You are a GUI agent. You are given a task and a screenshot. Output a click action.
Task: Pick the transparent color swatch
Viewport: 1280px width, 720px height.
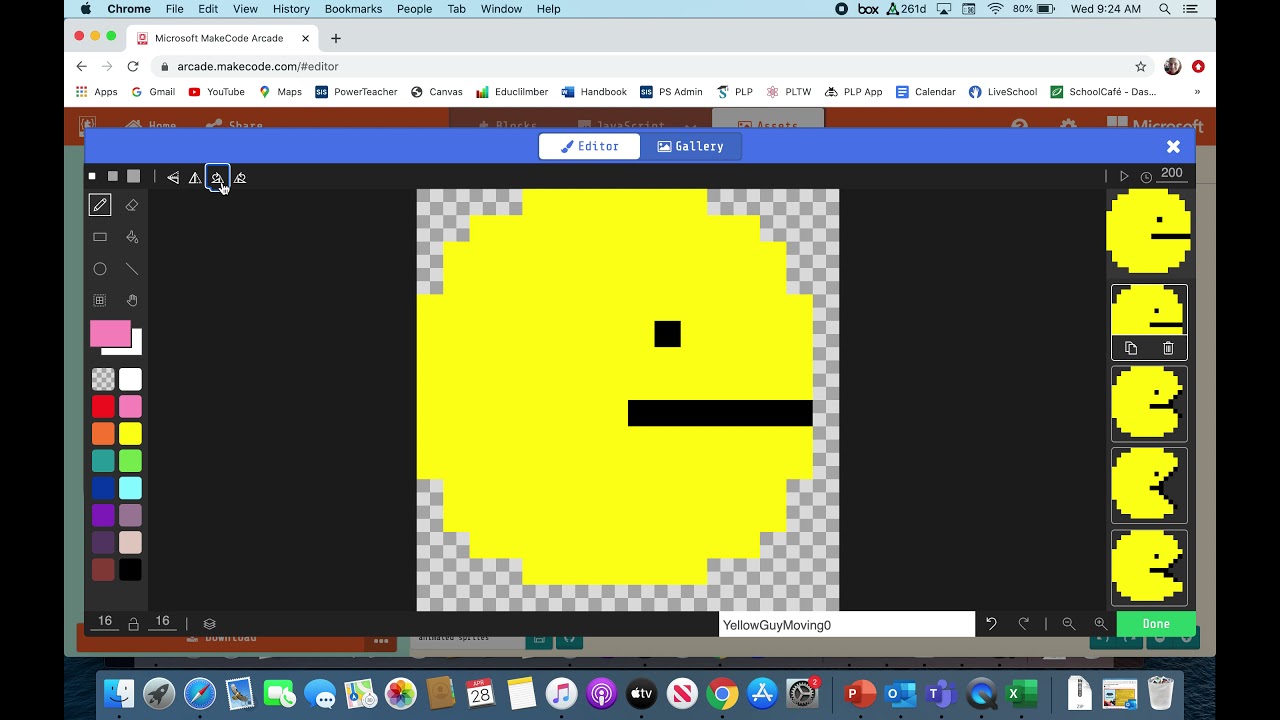point(103,379)
